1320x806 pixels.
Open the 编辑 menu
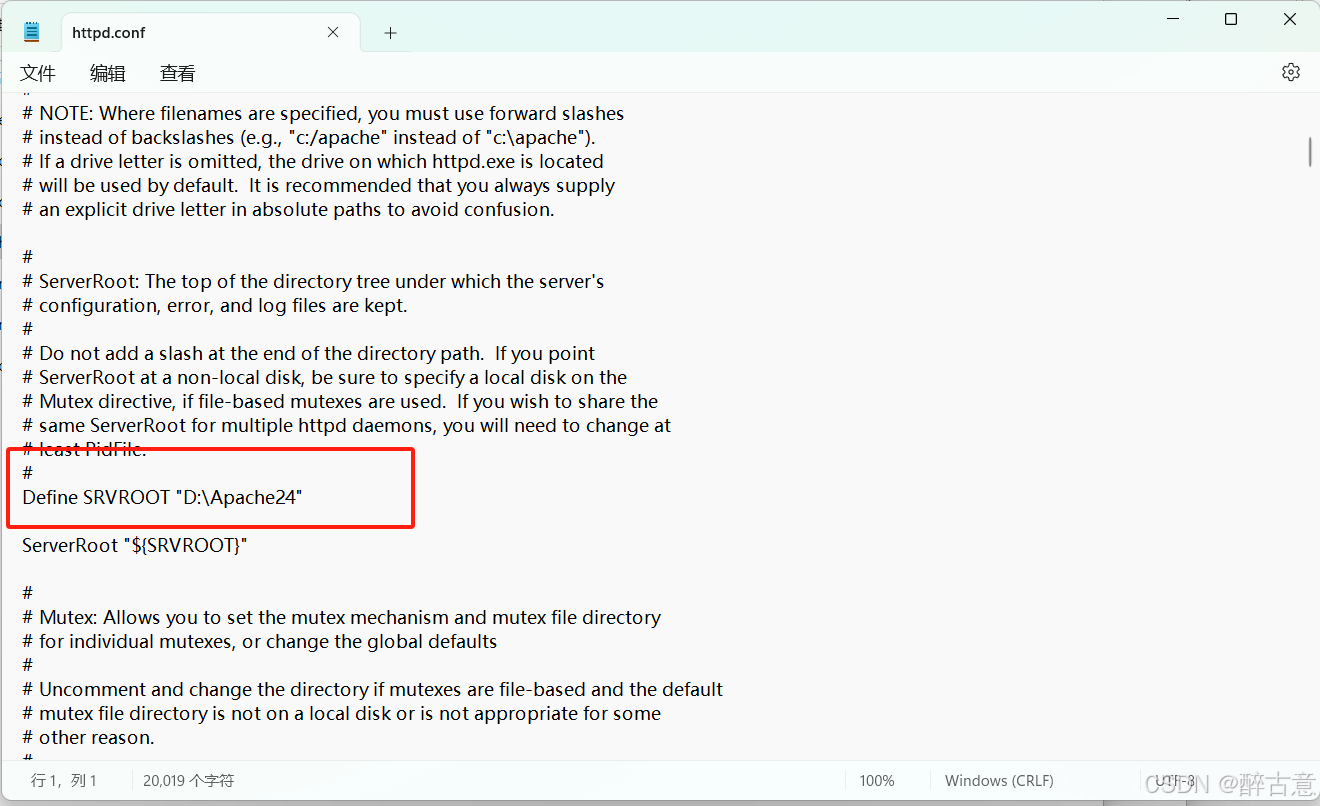pos(108,73)
